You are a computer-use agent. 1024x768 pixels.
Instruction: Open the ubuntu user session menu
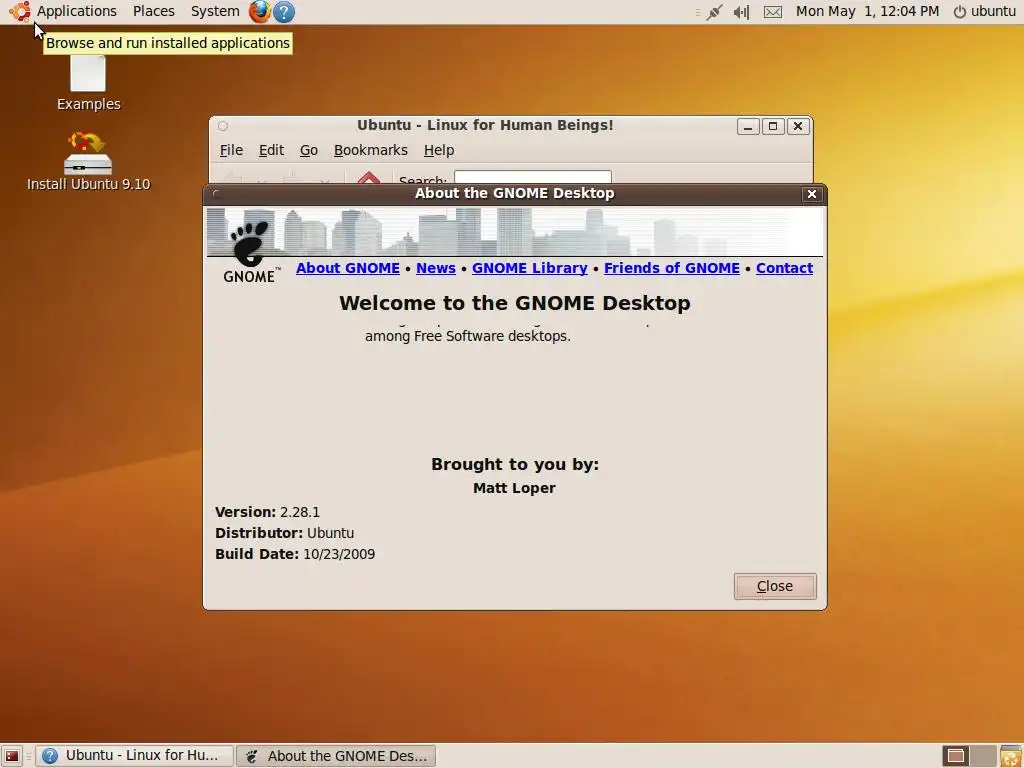(x=985, y=11)
